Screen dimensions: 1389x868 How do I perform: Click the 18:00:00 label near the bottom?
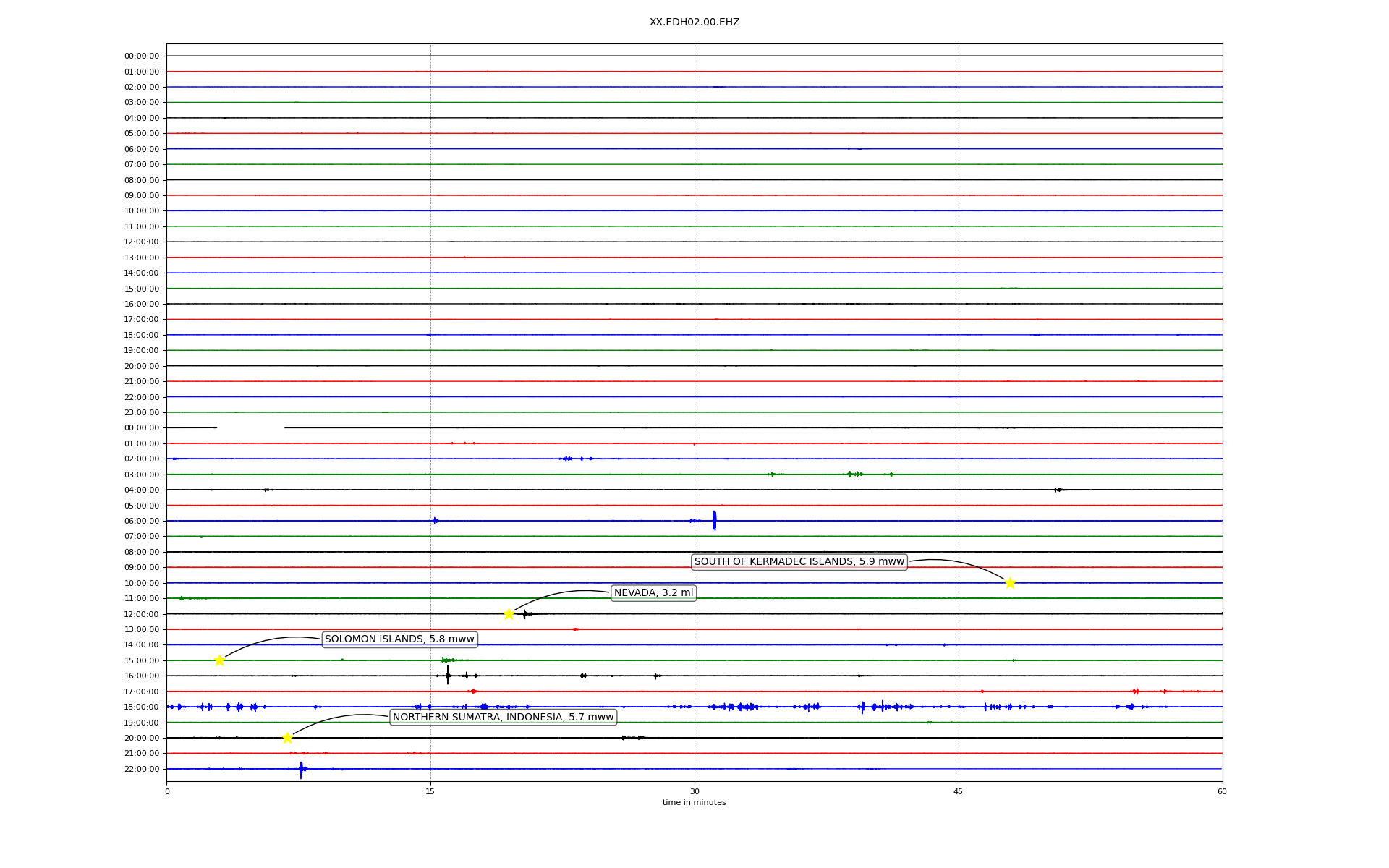point(141,707)
